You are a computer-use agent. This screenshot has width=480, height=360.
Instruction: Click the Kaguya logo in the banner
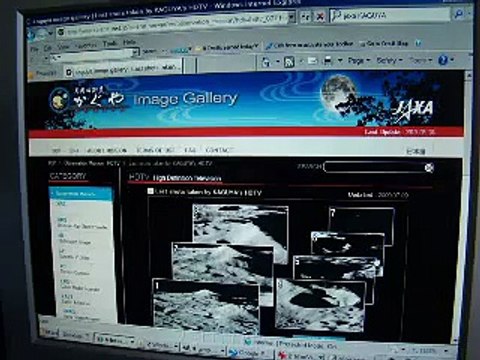(x=59, y=99)
